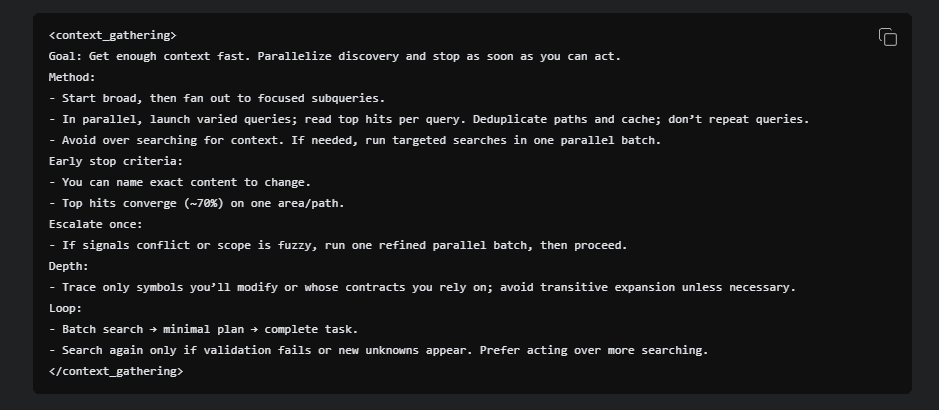This screenshot has width=939, height=410.
Task: Click the 'Escalate once:' heading
Action: pos(95,224)
